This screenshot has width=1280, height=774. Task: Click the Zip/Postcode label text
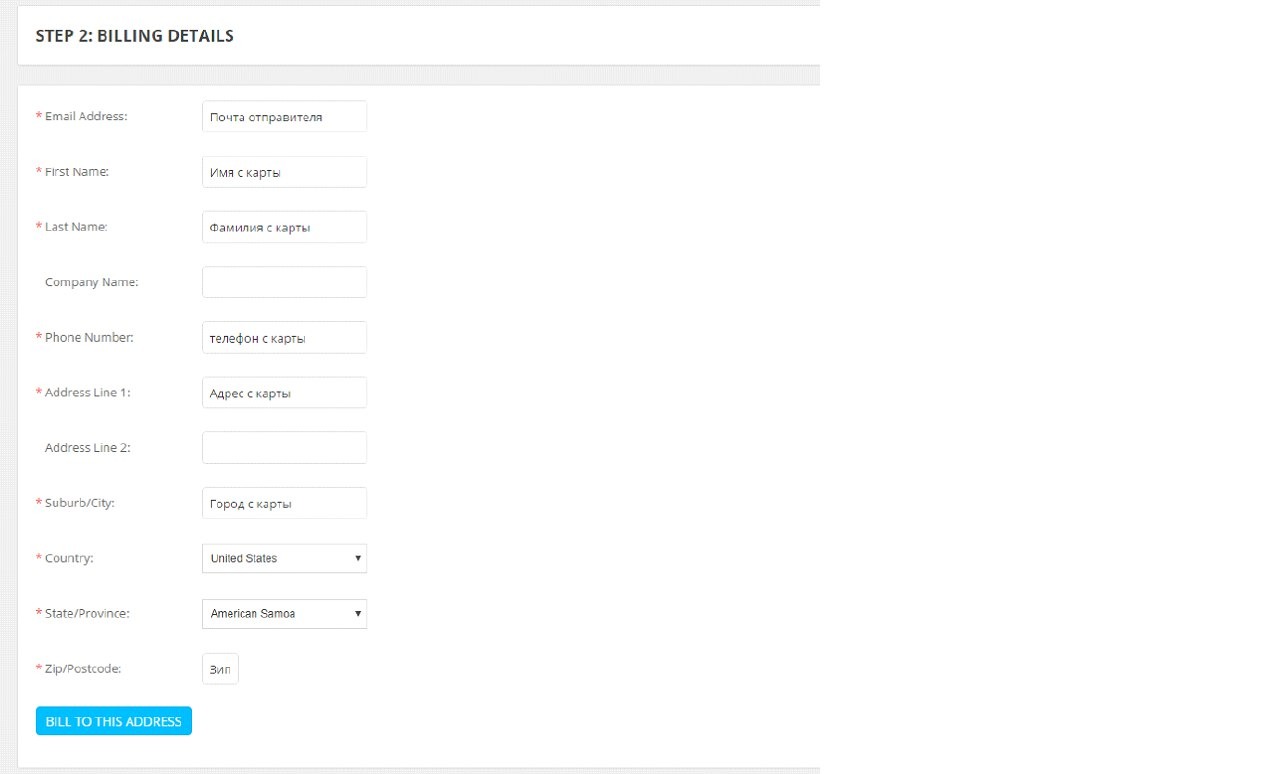[83, 668]
